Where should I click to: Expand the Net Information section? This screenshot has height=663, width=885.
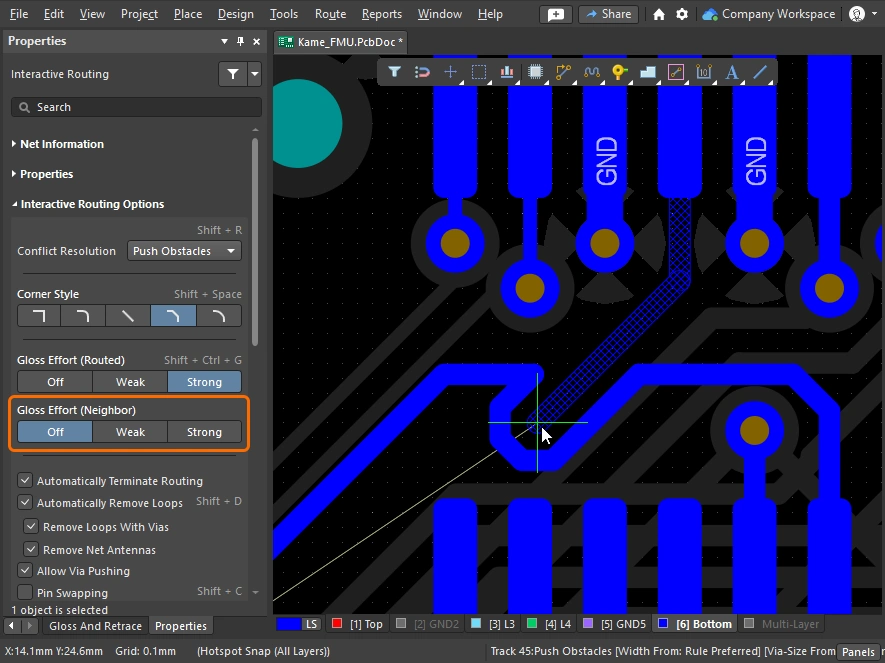pyautogui.click(x=61, y=144)
